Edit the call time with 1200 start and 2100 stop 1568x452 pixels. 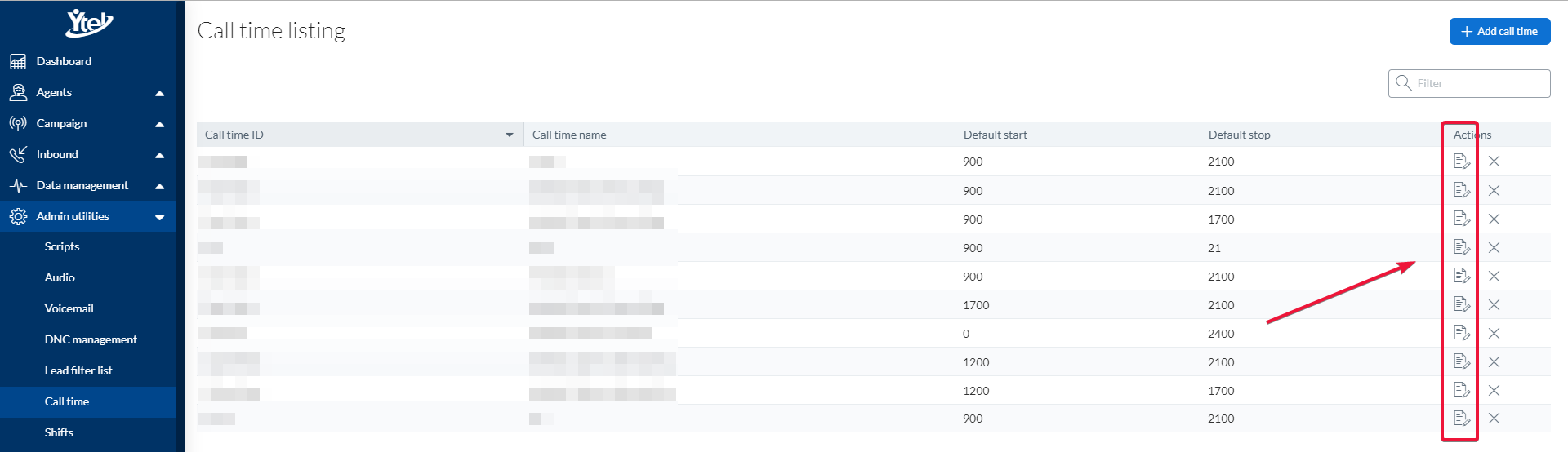(x=1462, y=361)
